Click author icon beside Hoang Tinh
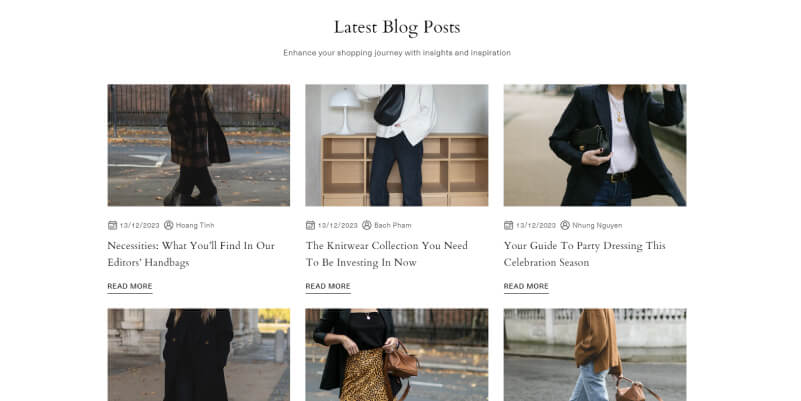 169,225
